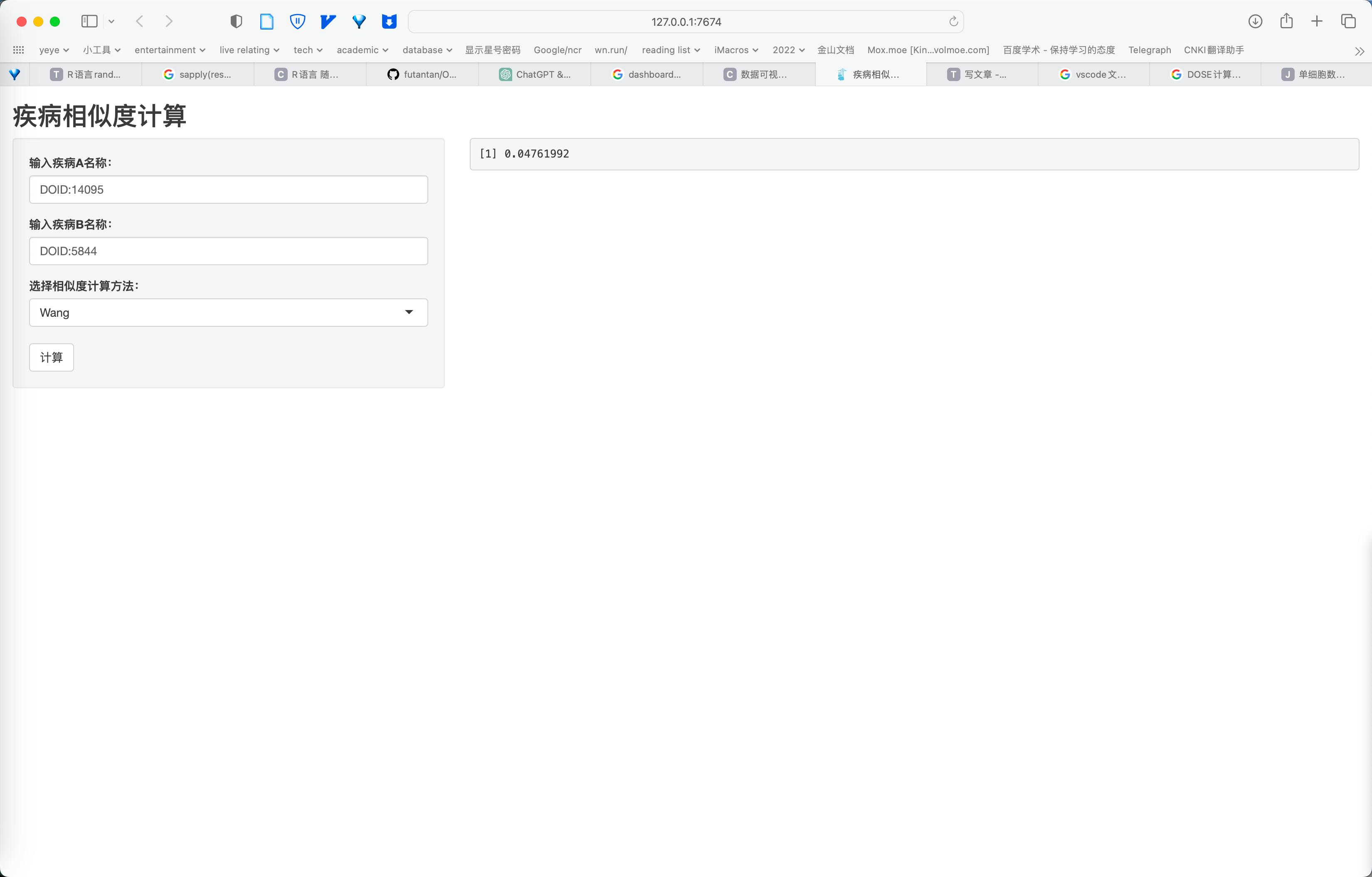Click the 疾病B名称 input with DOID:5844
This screenshot has height=877, width=1372.
(229, 251)
